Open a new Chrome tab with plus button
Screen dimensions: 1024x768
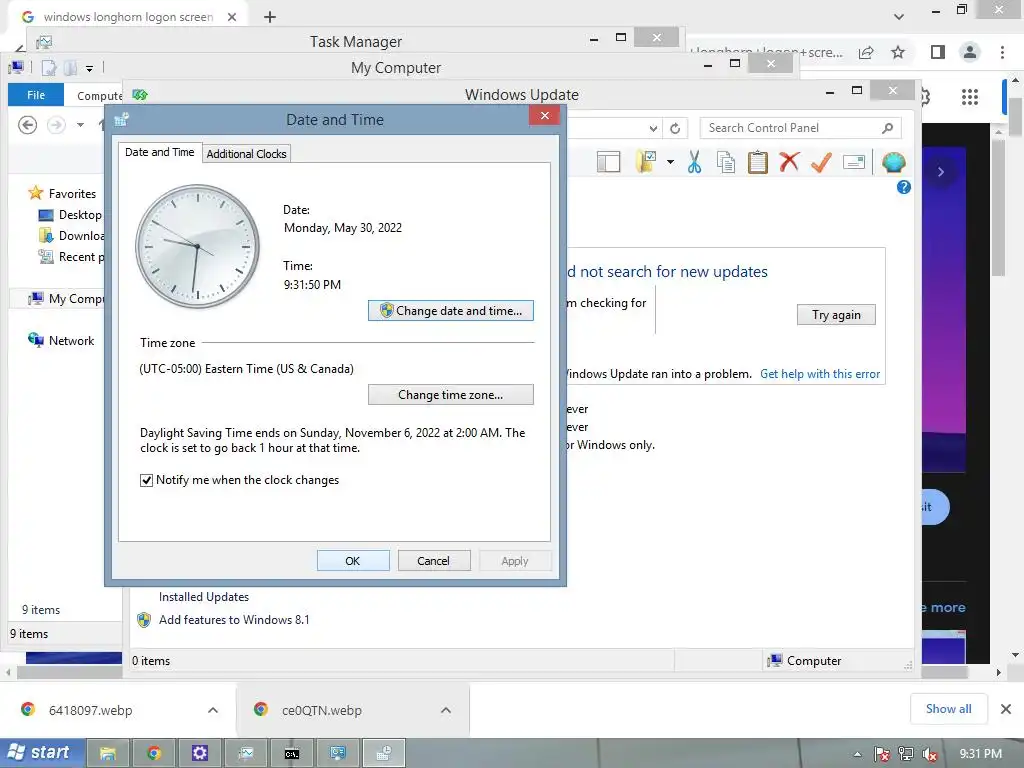click(x=270, y=17)
